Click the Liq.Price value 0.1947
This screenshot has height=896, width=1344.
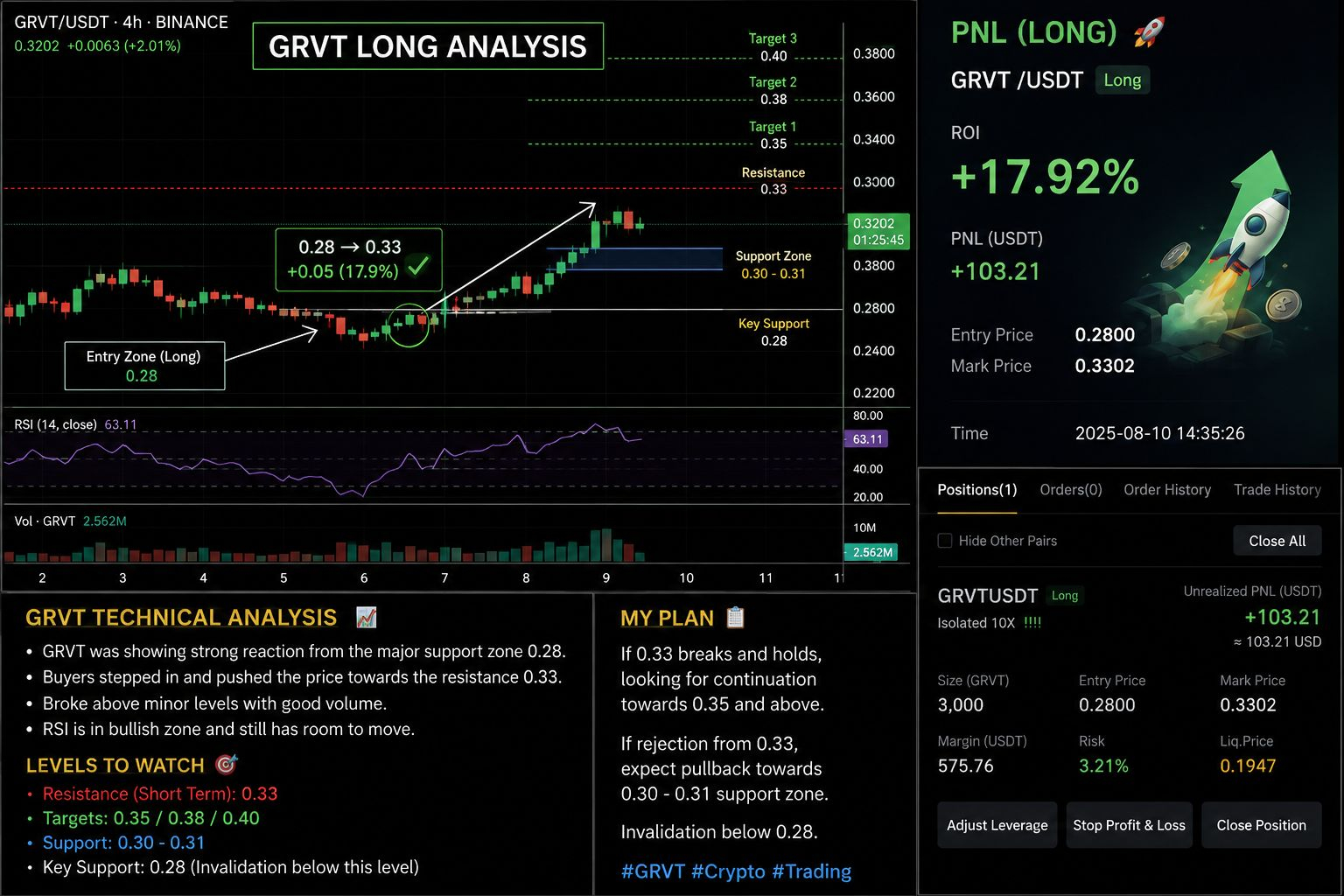point(1248,766)
